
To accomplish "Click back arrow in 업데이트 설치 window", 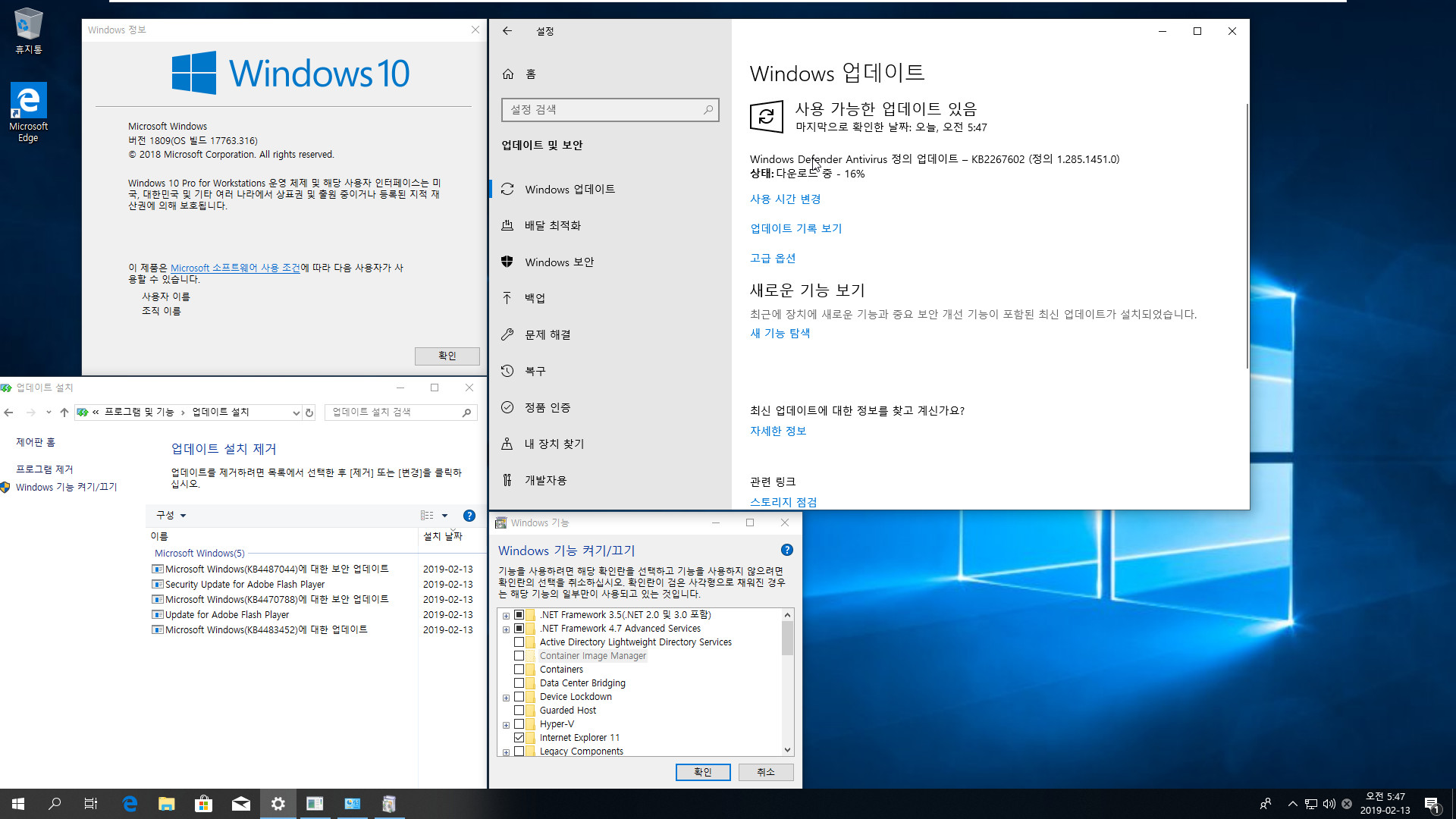I will 9,413.
